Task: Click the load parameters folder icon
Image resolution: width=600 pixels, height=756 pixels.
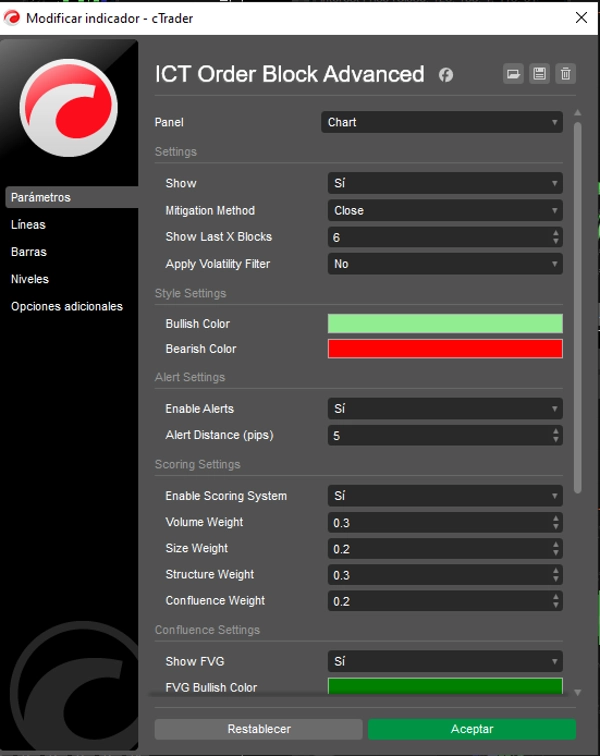Action: click(x=513, y=74)
